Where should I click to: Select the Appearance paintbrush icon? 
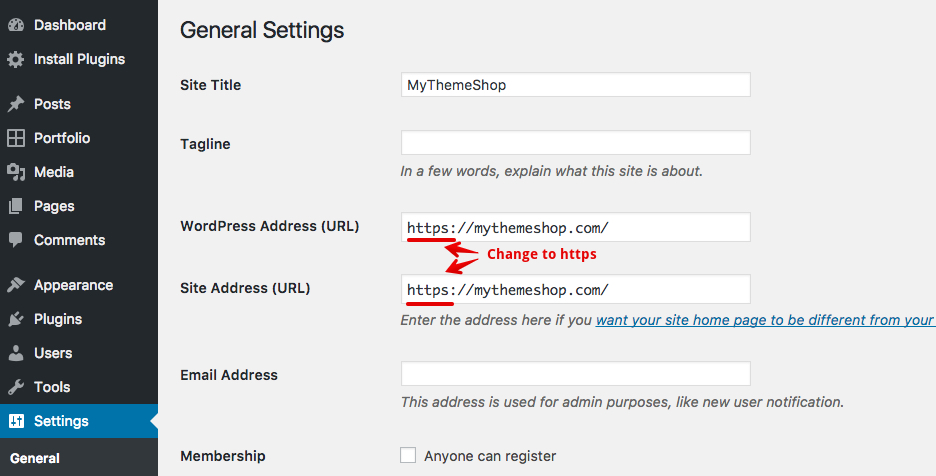coord(16,285)
